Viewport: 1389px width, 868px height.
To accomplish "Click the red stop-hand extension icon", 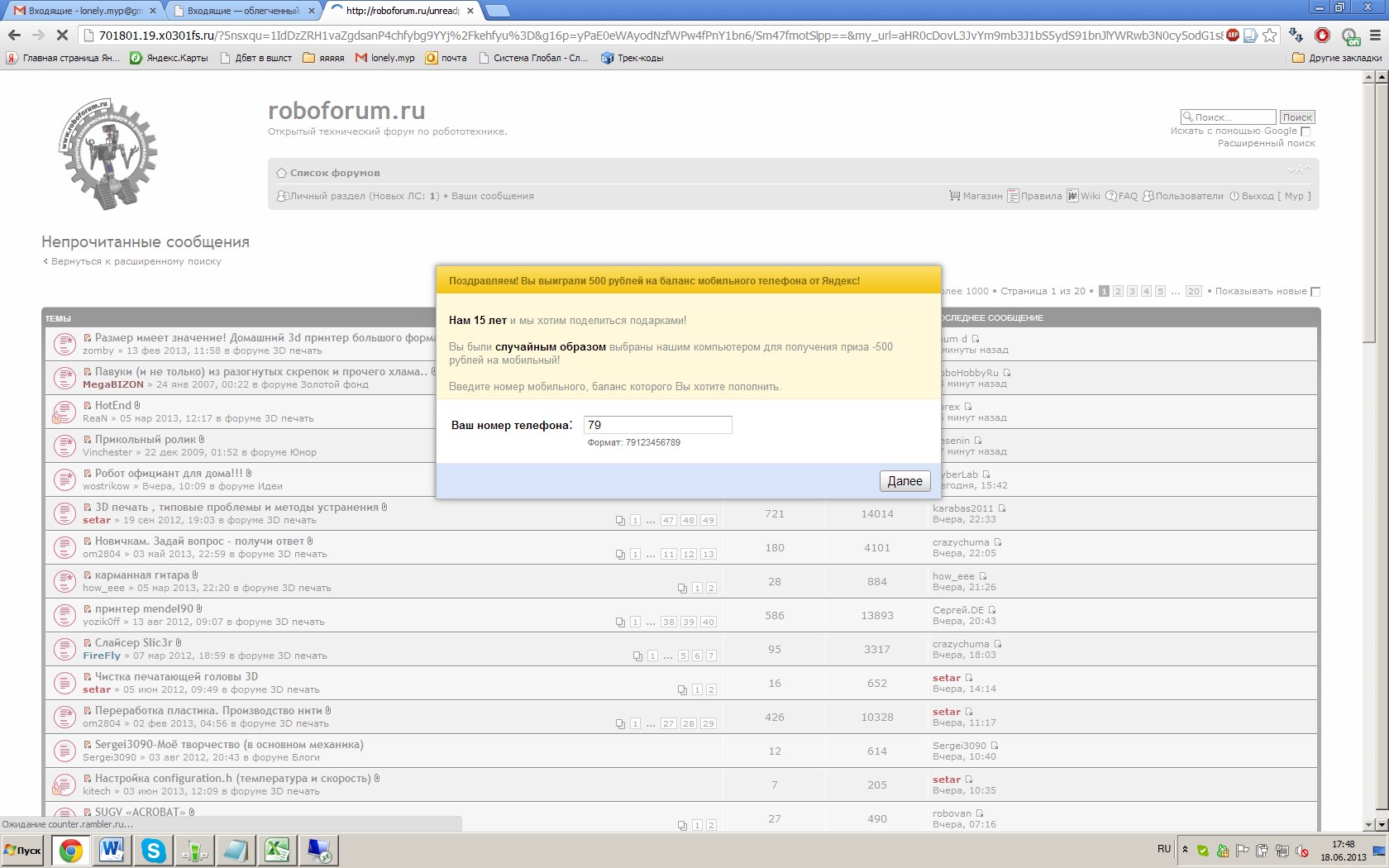I will [1322, 36].
